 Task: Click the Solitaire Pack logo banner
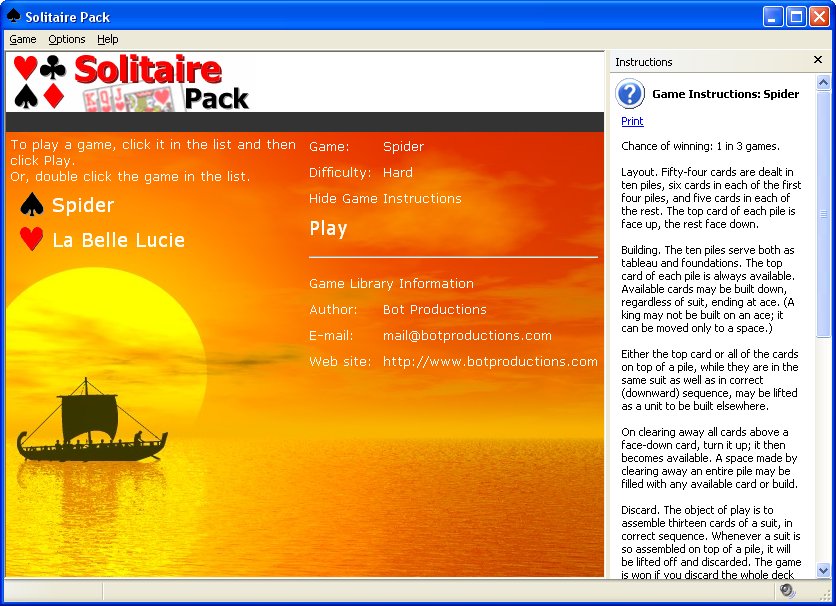tap(131, 83)
